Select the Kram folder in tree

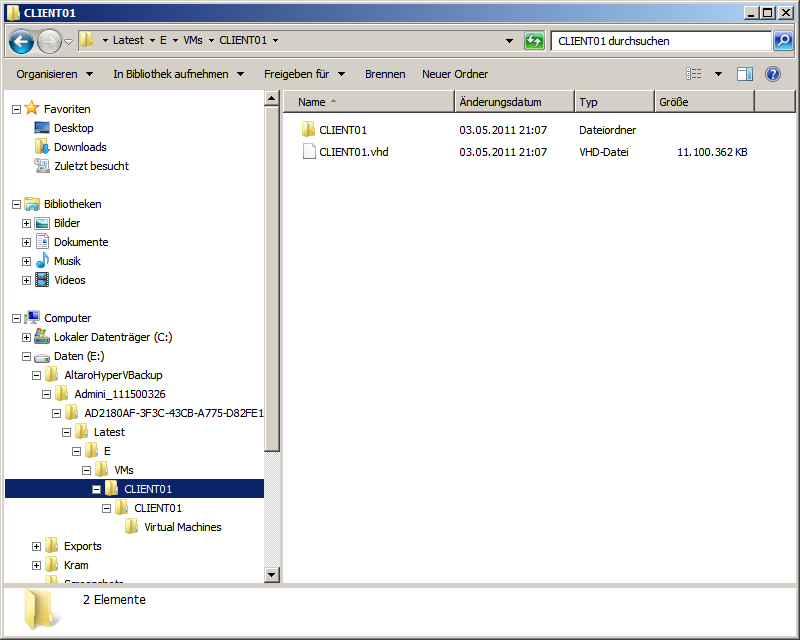point(76,565)
